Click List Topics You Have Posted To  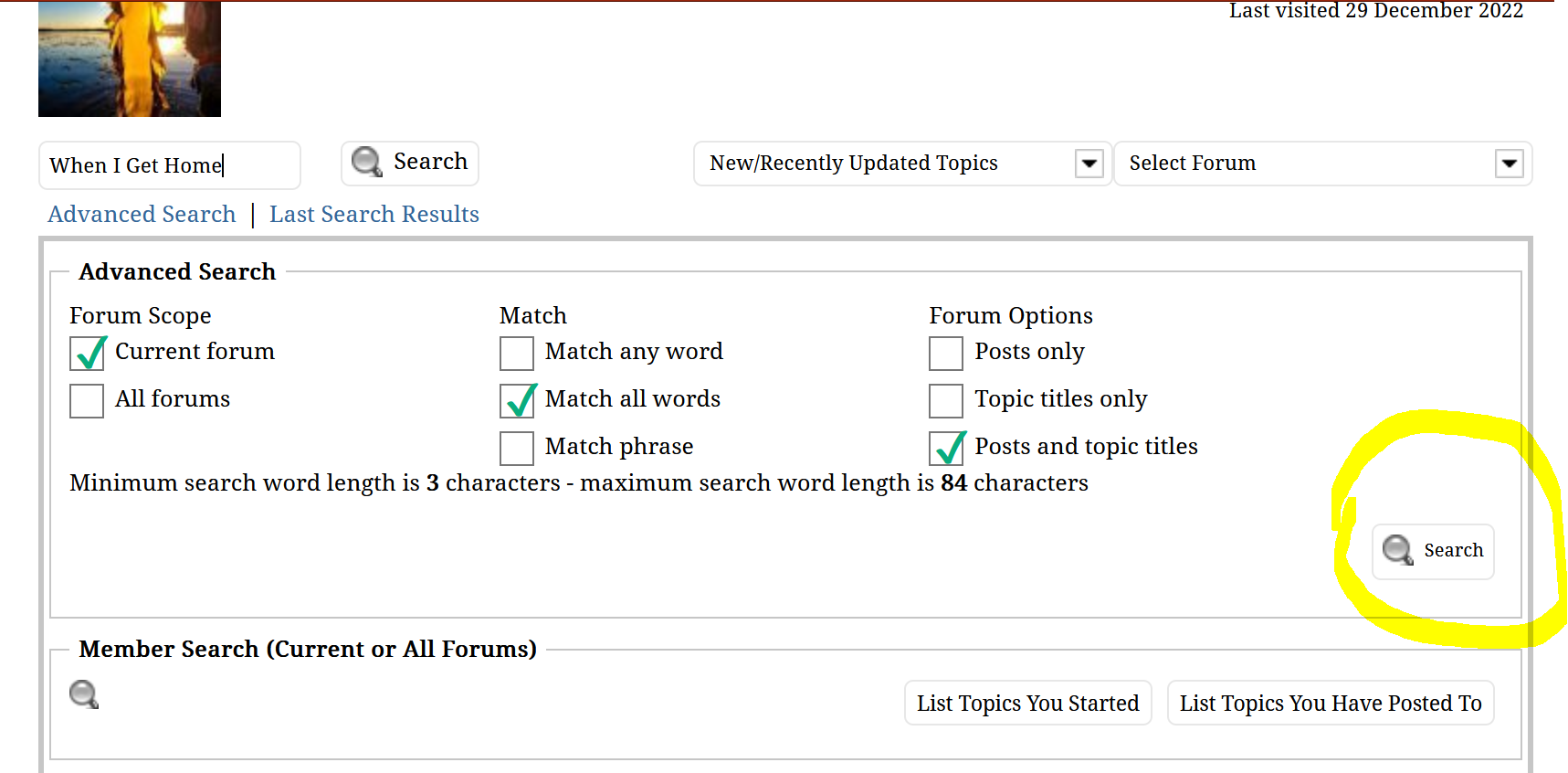coord(1331,703)
